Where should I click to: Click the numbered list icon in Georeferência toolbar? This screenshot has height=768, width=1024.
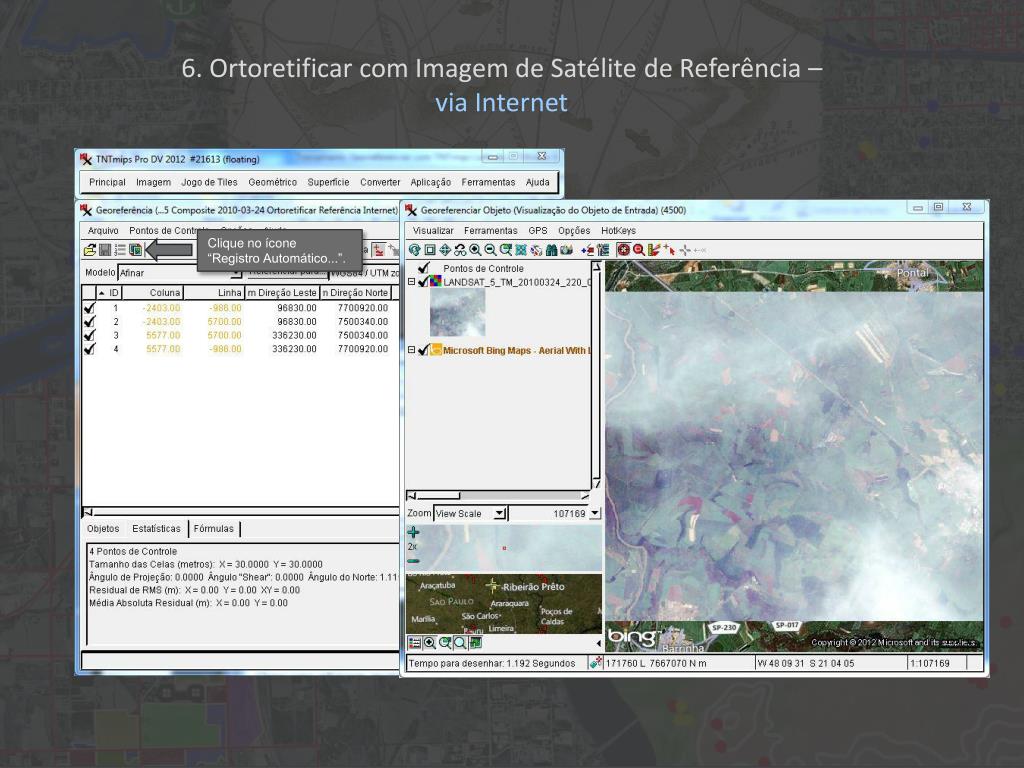coord(120,249)
